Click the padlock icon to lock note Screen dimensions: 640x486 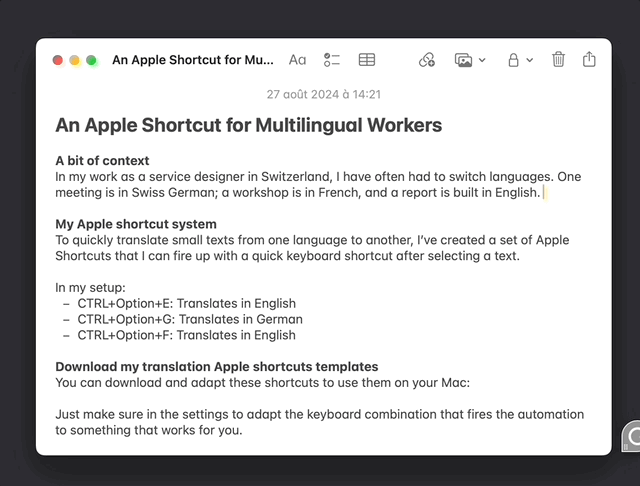coord(513,60)
